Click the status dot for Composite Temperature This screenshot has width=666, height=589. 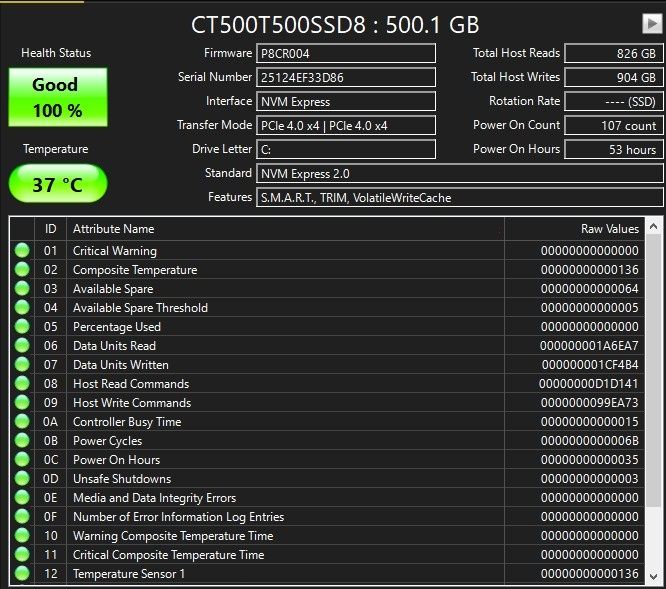pos(22,270)
